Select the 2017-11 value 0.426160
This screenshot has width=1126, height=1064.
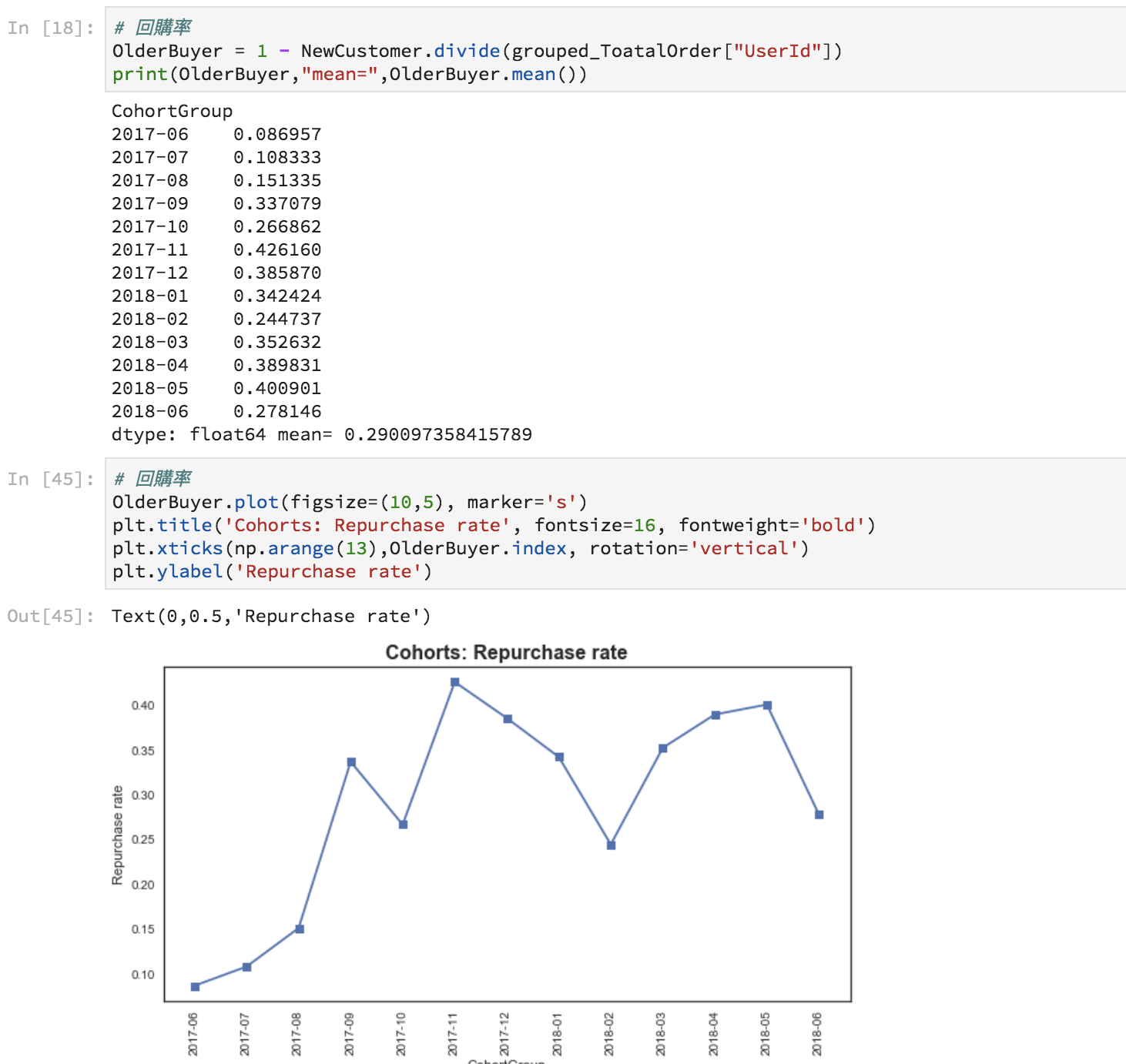(x=277, y=249)
